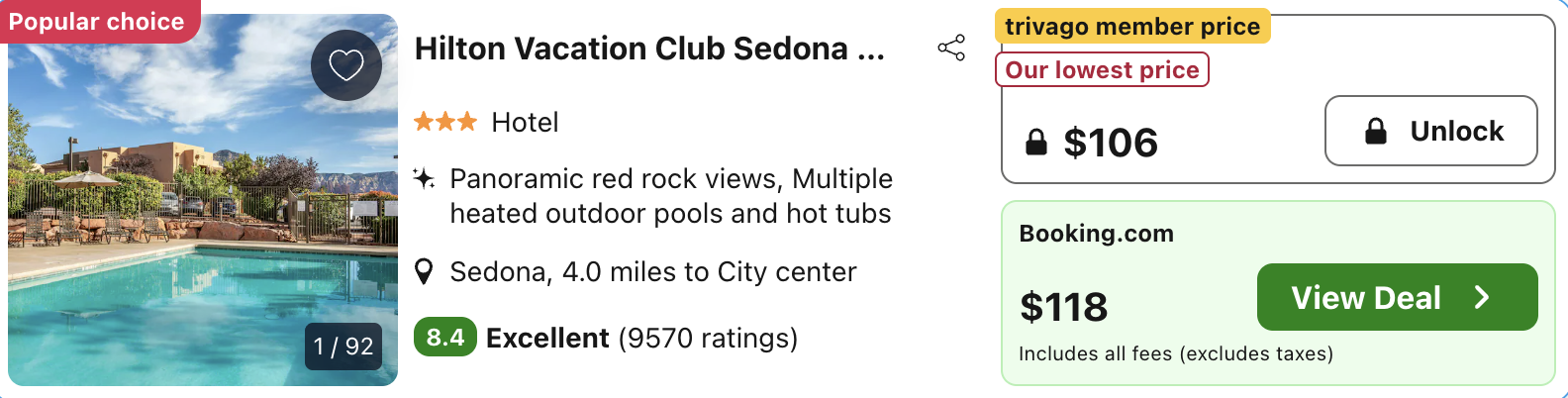Click Sedona, 4.0 miles to City center

653,271
